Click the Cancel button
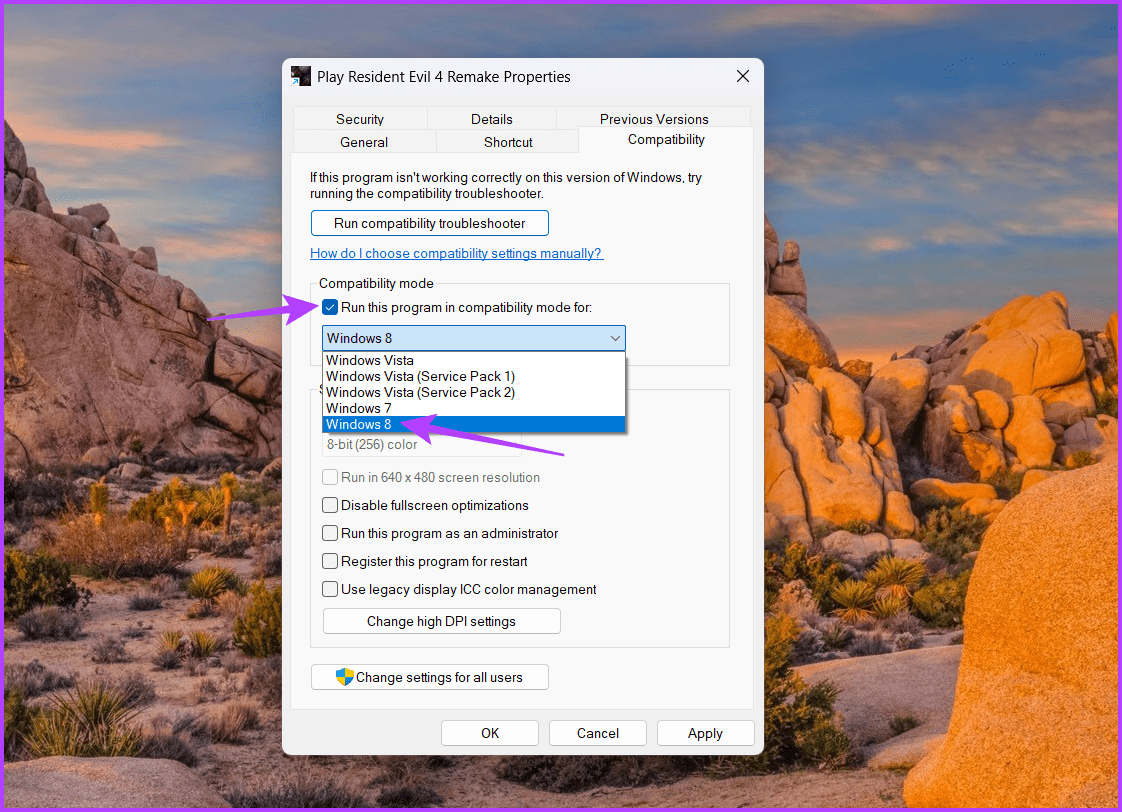The image size is (1122, 812). click(598, 733)
